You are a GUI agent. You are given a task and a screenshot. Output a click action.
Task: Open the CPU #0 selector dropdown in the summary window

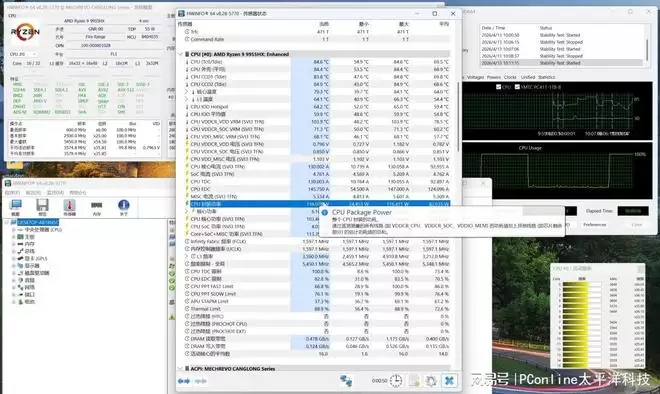[x=24, y=54]
